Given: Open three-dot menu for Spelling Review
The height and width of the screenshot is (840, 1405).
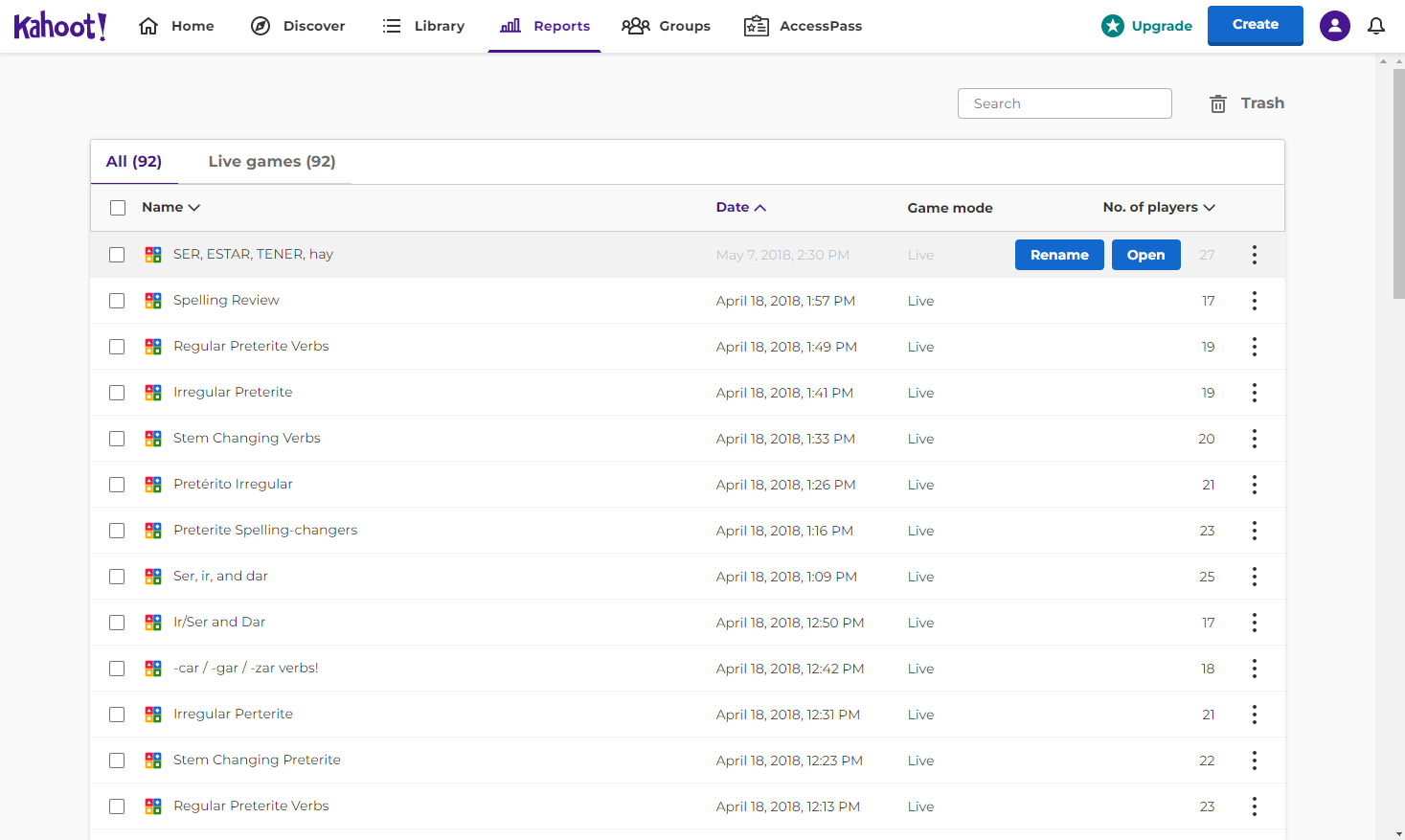Looking at the screenshot, I should (1254, 301).
